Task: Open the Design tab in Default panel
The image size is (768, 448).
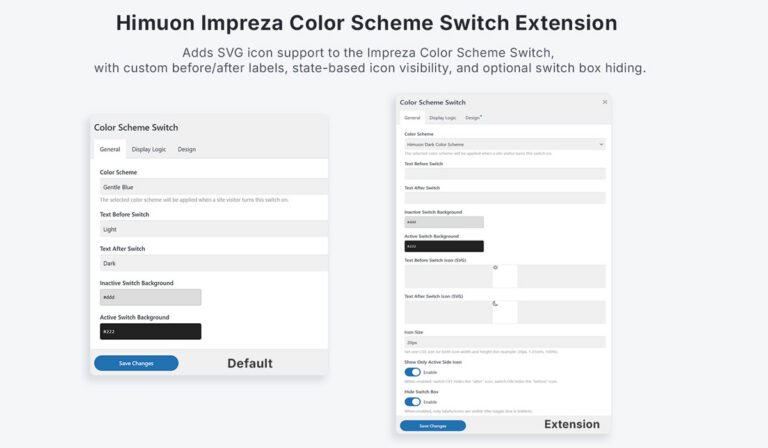Action: (x=187, y=149)
